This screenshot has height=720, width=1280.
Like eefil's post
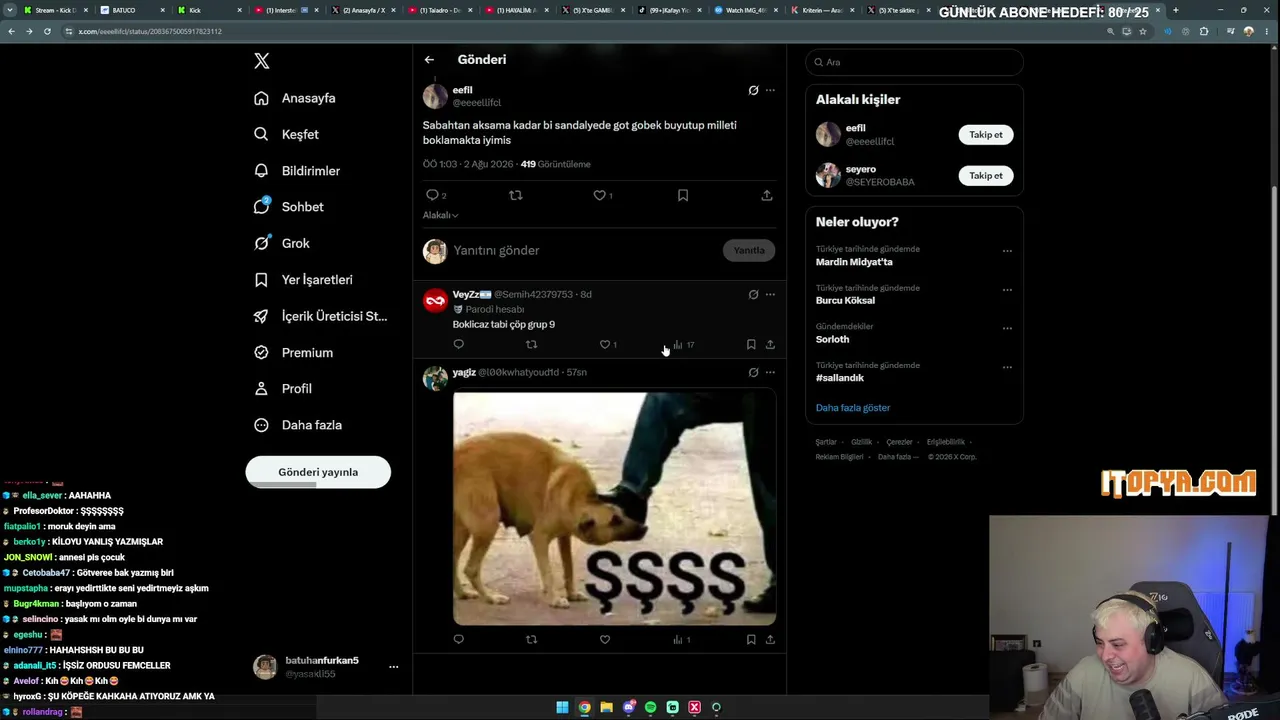pos(602,195)
